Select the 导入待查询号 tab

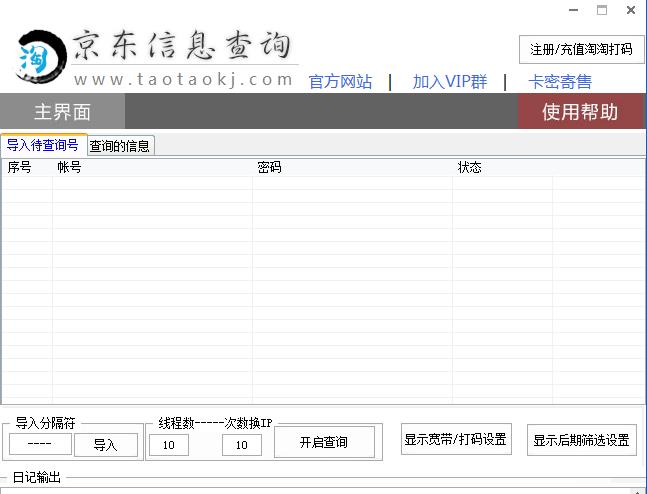point(43,145)
